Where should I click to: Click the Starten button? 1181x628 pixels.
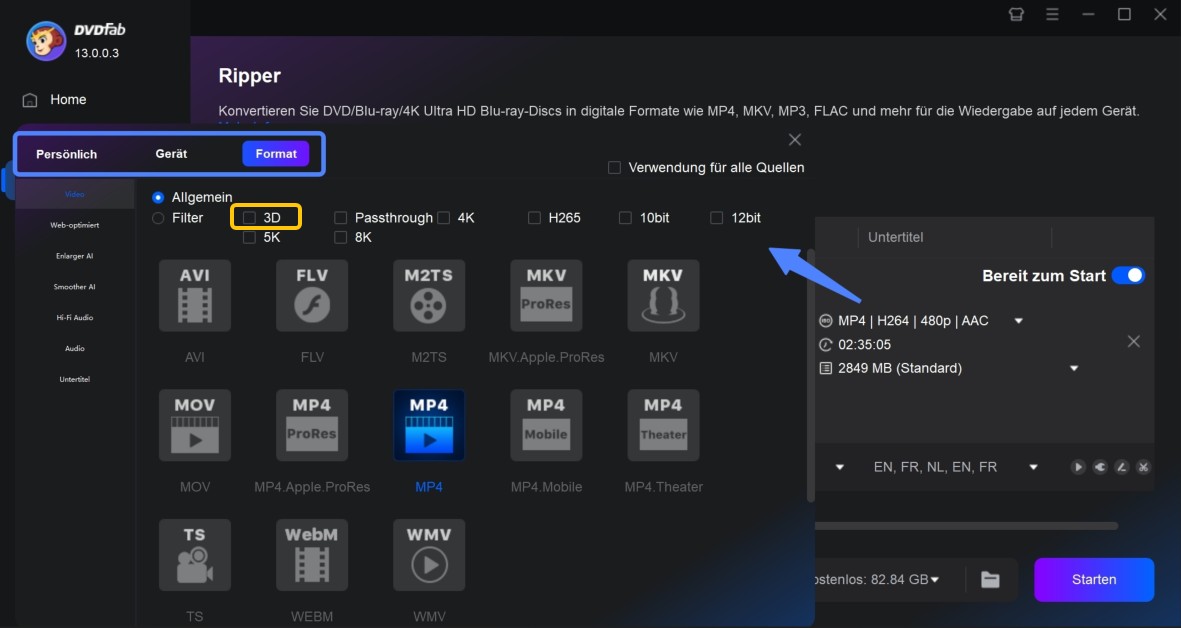click(x=1094, y=580)
